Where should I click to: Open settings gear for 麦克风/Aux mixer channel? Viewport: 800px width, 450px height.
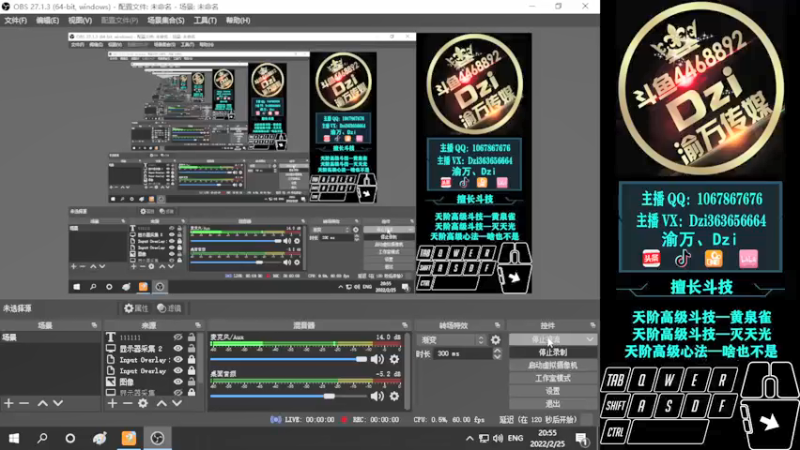pyautogui.click(x=394, y=359)
